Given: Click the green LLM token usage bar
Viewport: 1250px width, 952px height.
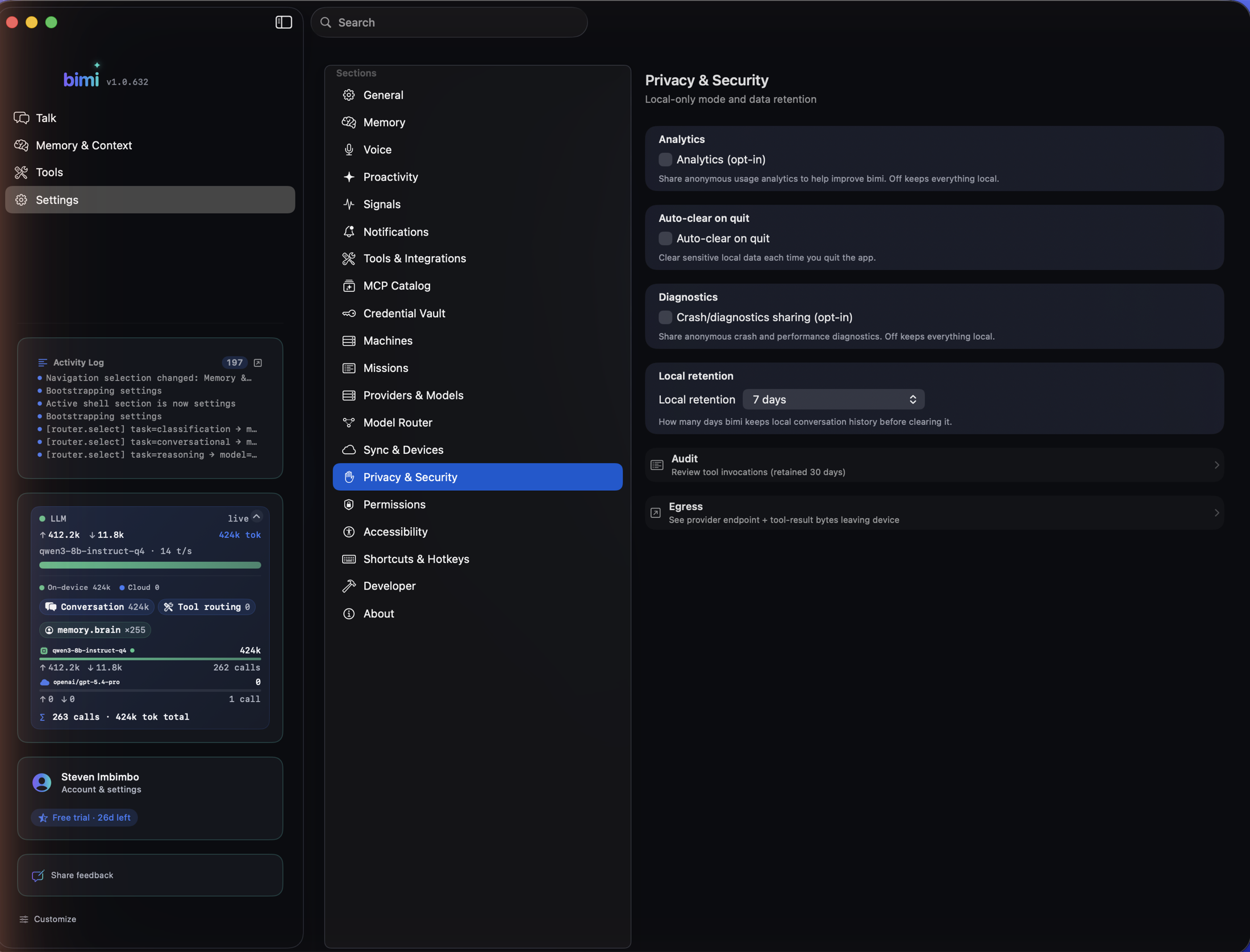Looking at the screenshot, I should click(x=150, y=565).
